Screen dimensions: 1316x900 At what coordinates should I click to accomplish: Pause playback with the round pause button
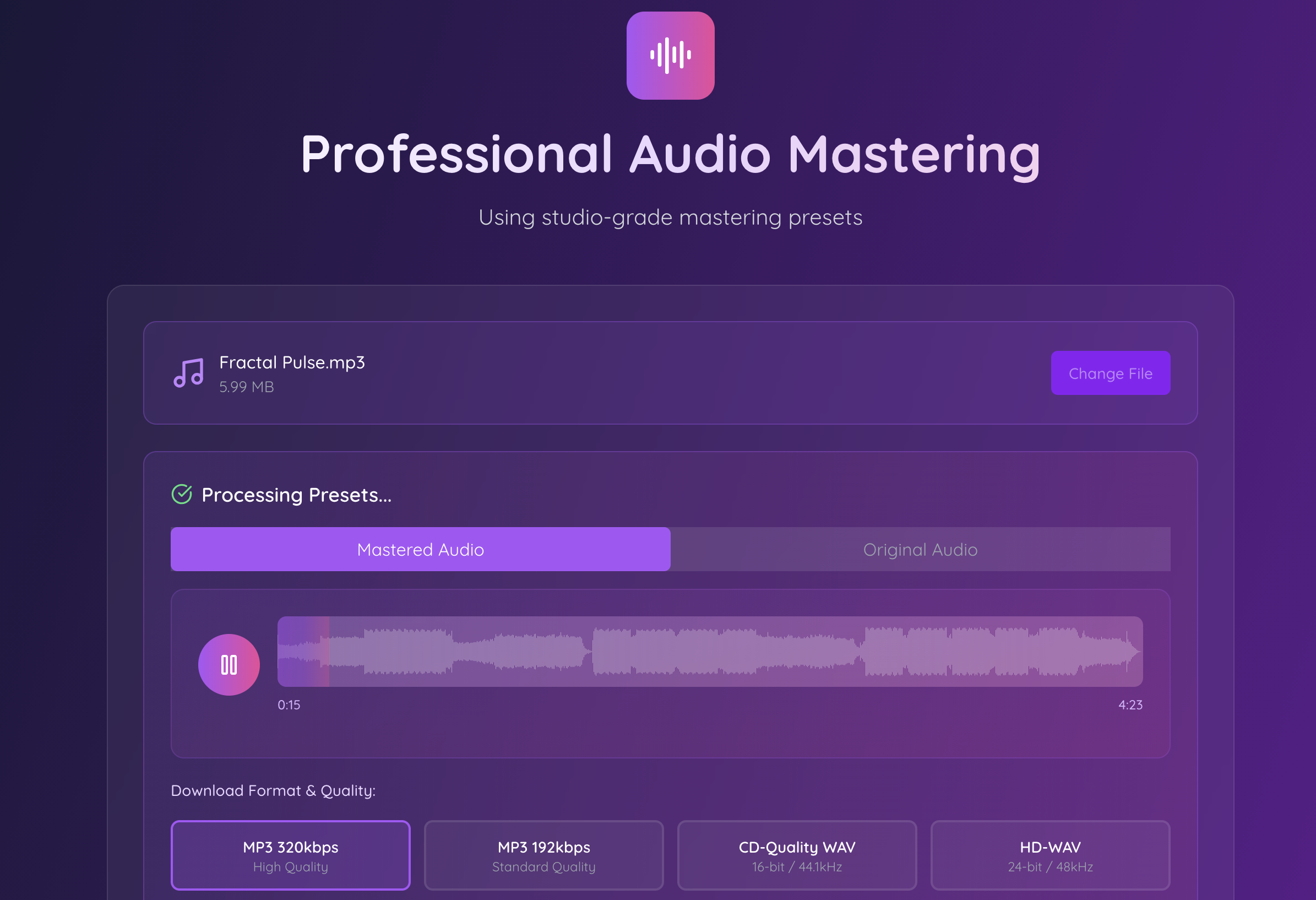pos(229,664)
